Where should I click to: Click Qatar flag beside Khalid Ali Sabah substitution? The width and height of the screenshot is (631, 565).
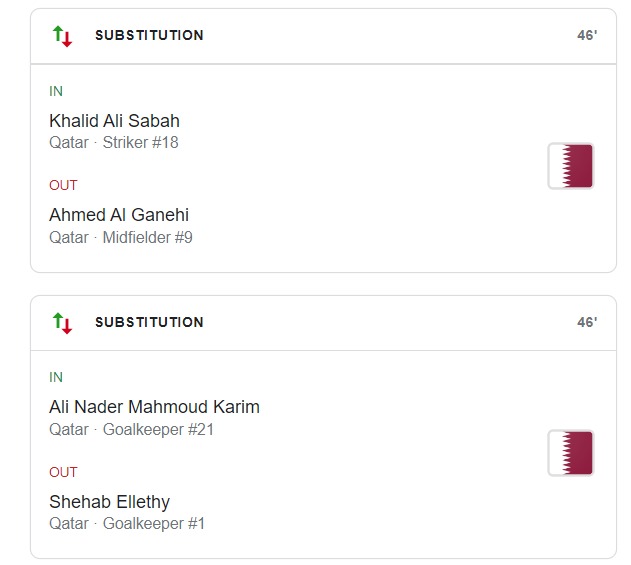click(x=571, y=166)
